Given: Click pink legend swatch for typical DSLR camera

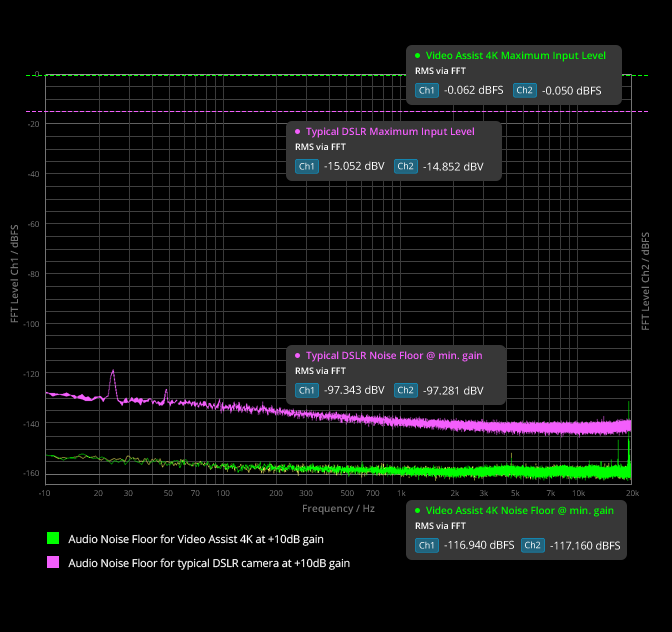Looking at the screenshot, I should click(54, 563).
